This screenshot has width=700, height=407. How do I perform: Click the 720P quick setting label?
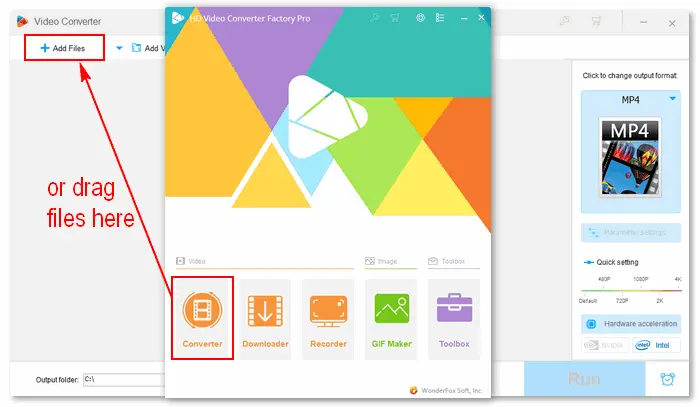click(622, 301)
